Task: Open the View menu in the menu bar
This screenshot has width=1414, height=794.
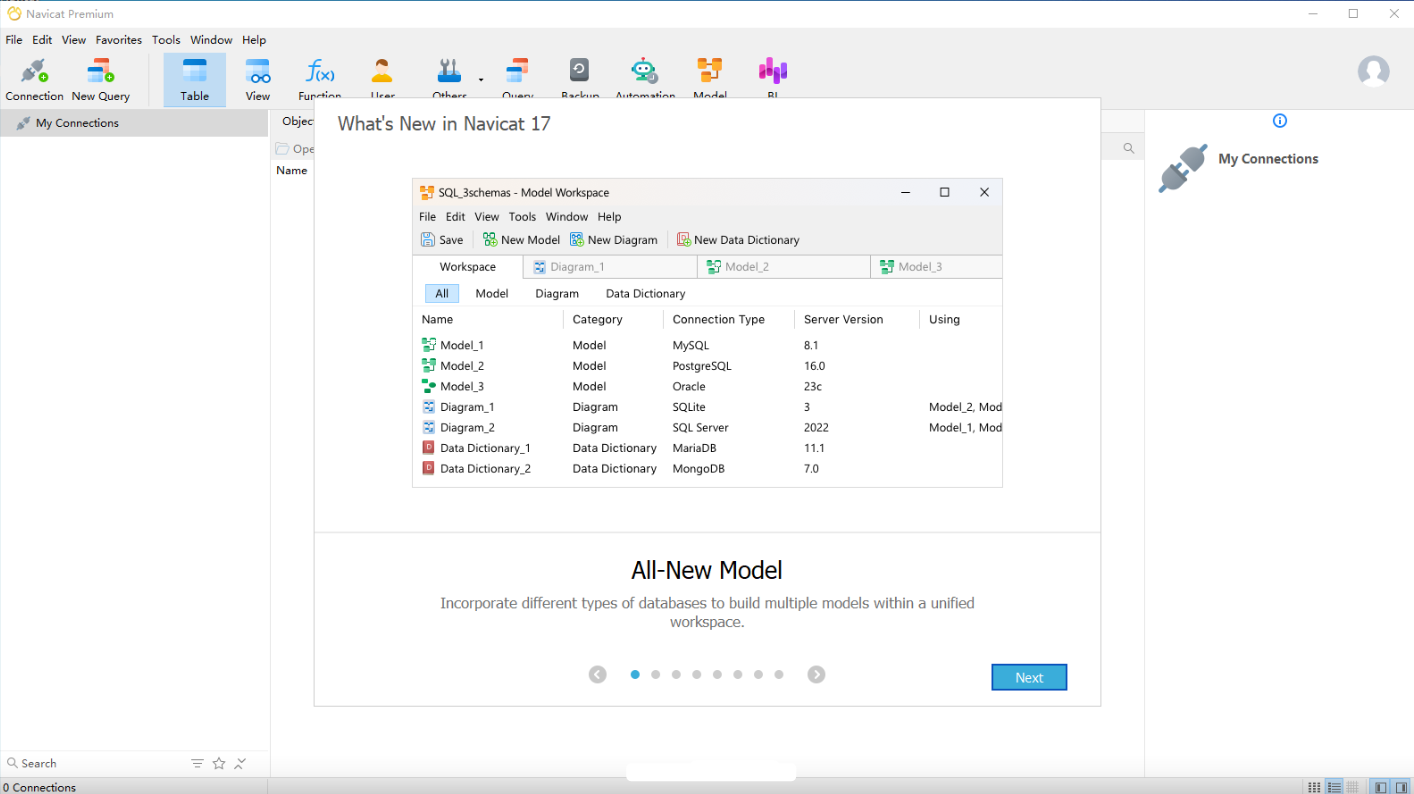Action: 74,40
